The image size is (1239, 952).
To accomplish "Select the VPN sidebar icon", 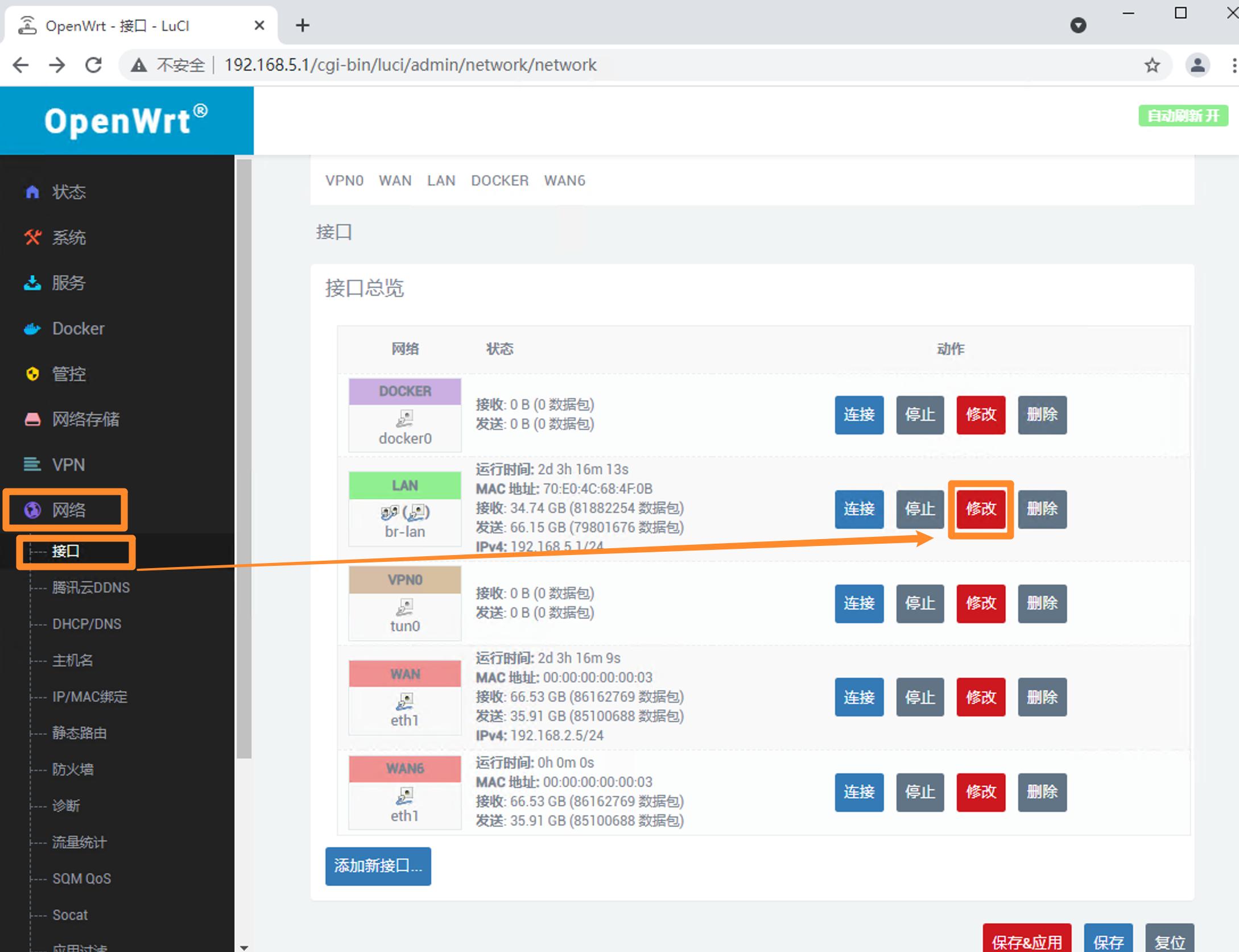I will 32,465.
